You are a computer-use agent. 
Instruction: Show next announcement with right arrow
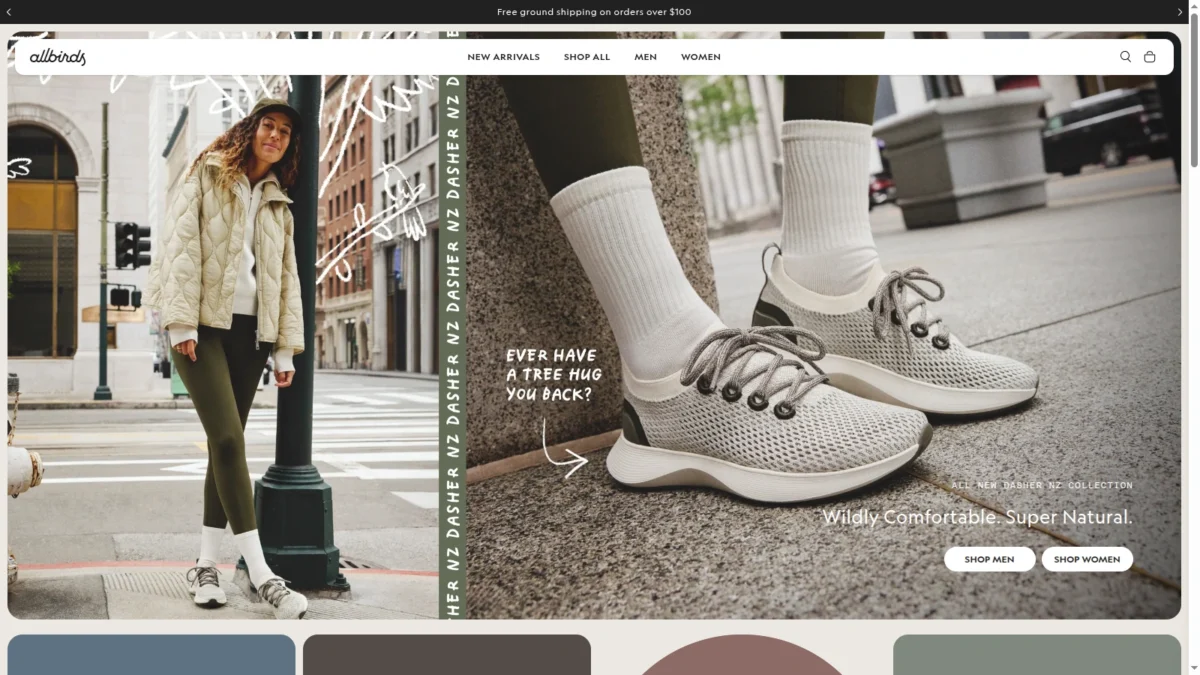[x=1179, y=12]
